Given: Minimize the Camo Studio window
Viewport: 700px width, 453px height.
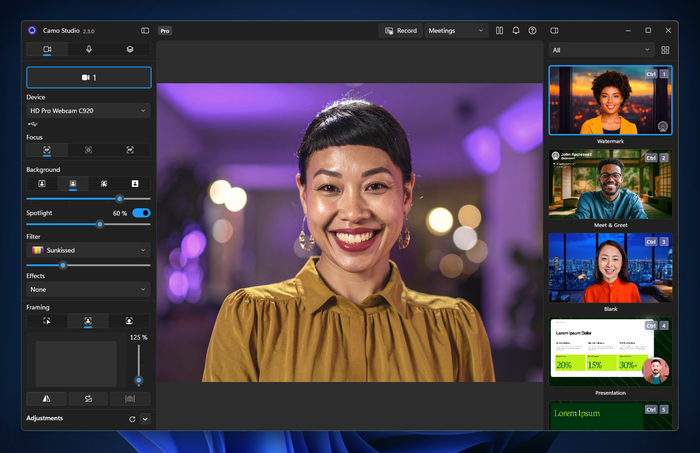Looking at the screenshot, I should coord(628,30).
